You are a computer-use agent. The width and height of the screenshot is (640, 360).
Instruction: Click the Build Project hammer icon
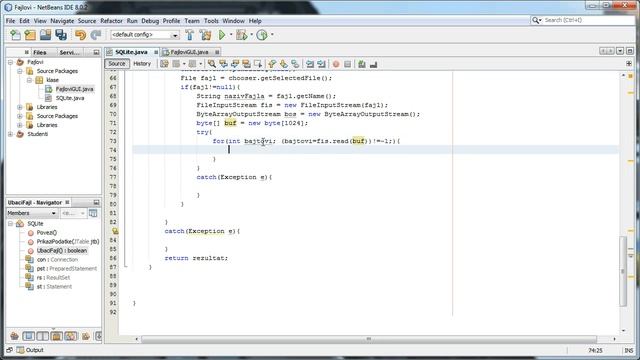(x=189, y=35)
